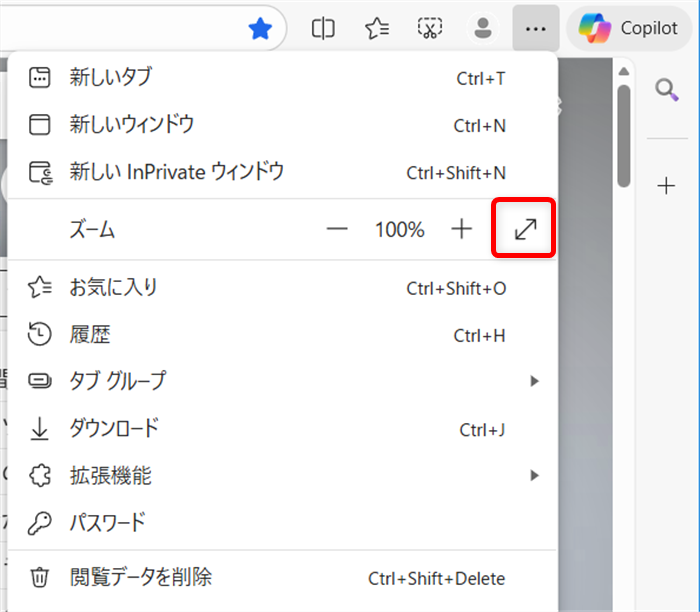
Task: Select 新しいタブ menu entry
Action: coord(283,78)
